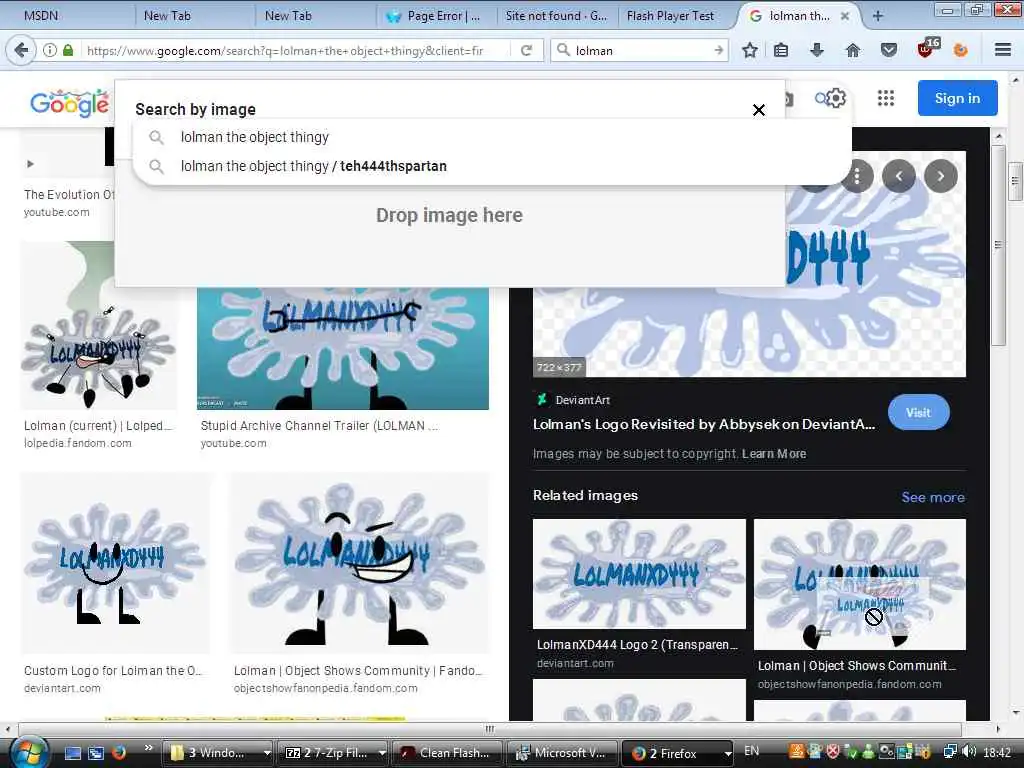This screenshot has height=768, width=1024.
Task: Click Windows Start orb
Action: pyautogui.click(x=27, y=752)
